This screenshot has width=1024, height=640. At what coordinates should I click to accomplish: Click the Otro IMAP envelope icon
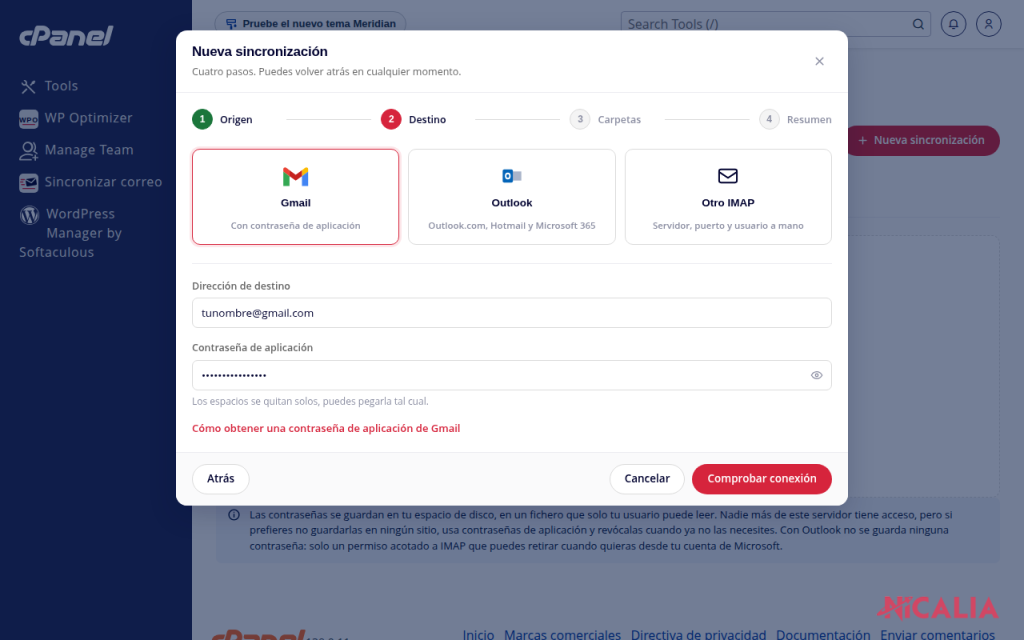click(x=728, y=176)
